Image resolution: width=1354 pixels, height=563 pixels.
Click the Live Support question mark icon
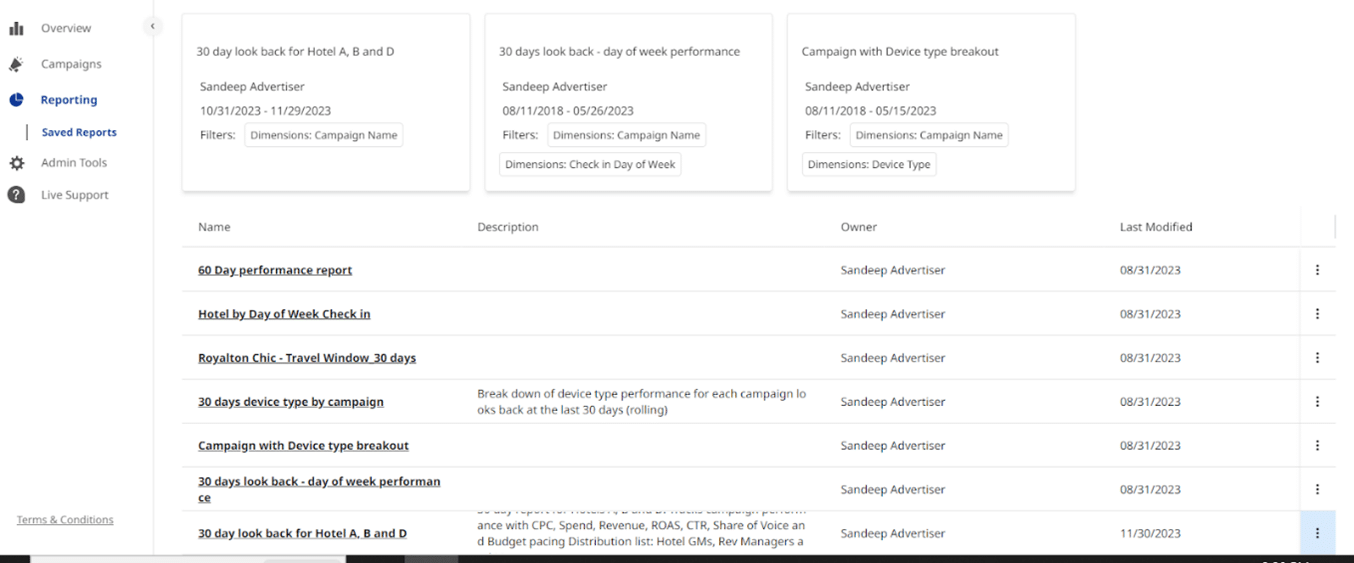click(16, 195)
